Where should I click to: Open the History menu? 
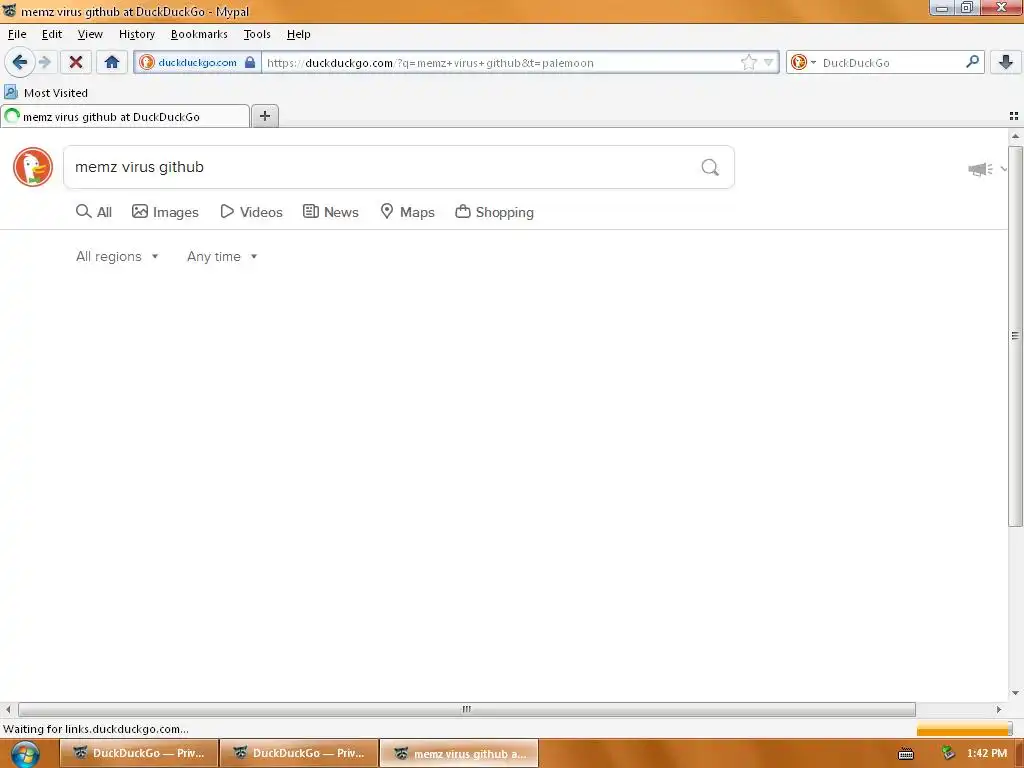coord(136,34)
